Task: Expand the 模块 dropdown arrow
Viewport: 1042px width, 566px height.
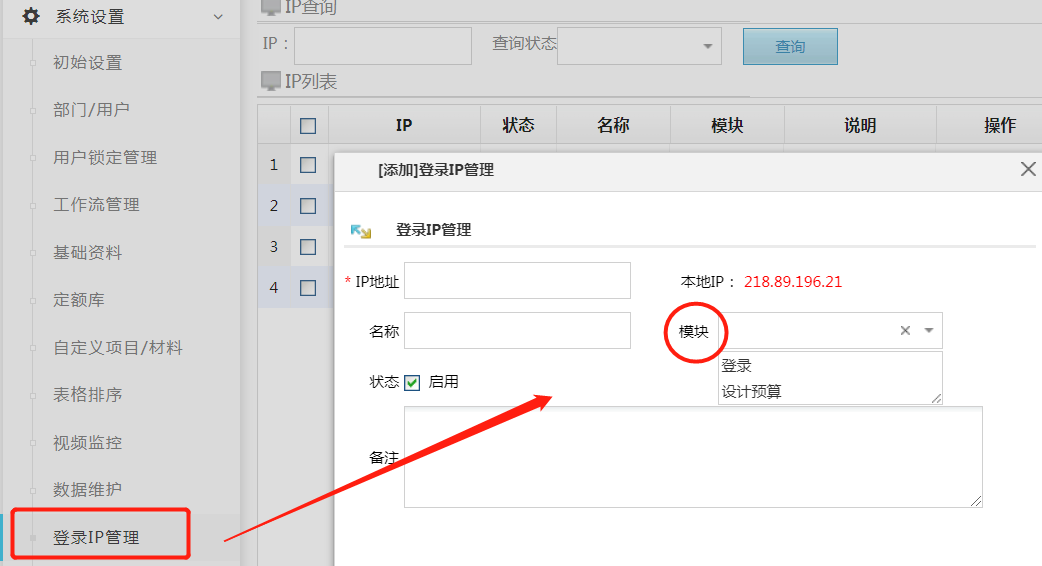Action: point(929,330)
